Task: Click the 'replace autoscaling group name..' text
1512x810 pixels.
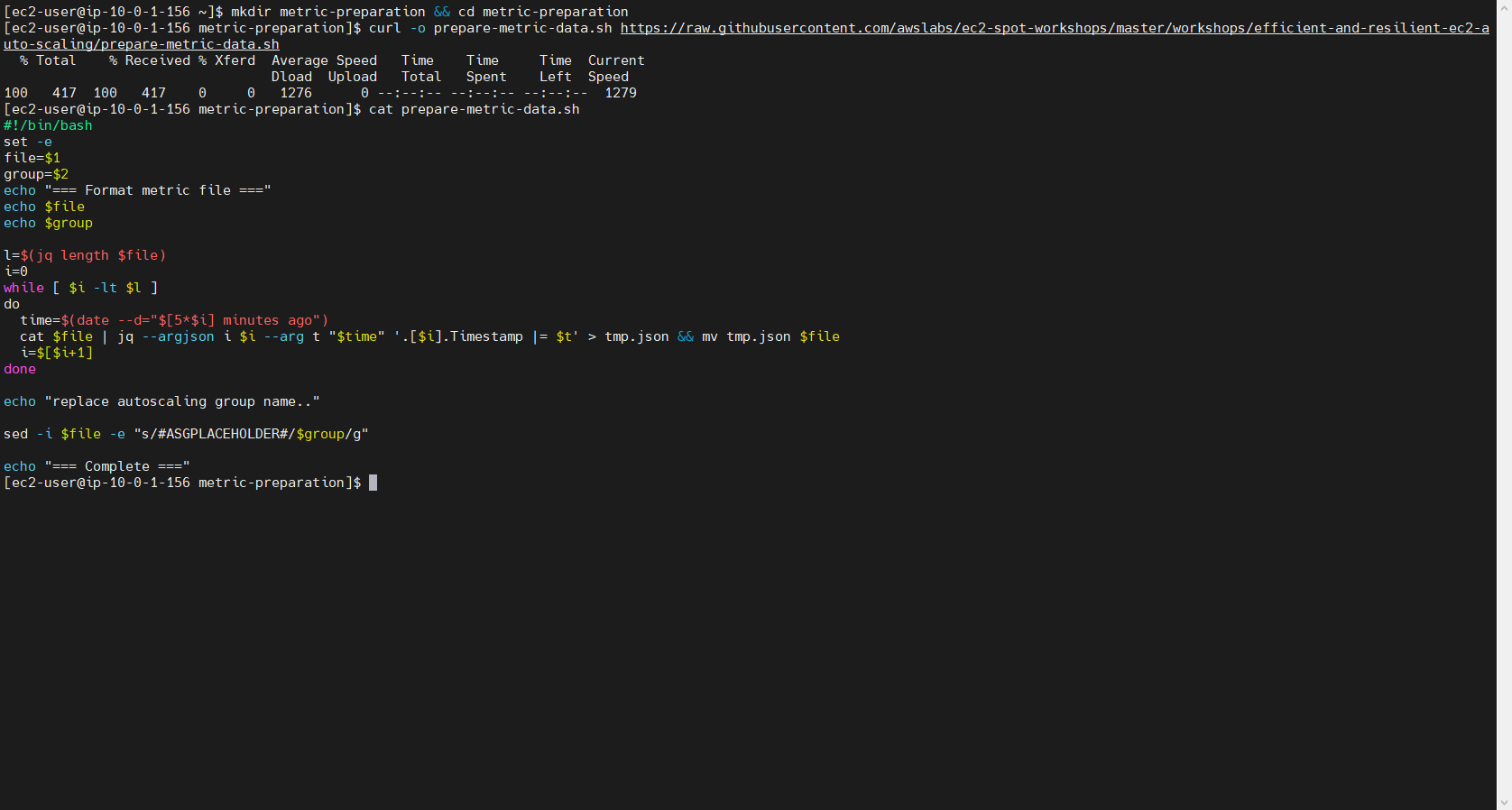Action: pos(182,401)
